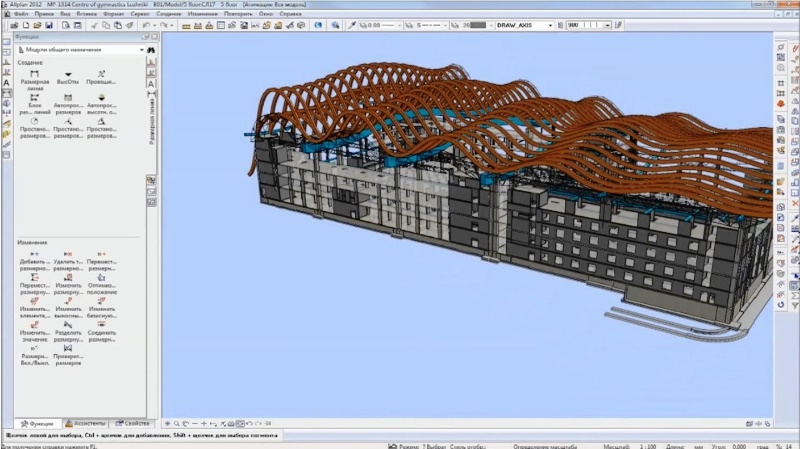Screen dimensions: 800x449
Task: Click the Redo arrow icon
Action: click(163, 25)
